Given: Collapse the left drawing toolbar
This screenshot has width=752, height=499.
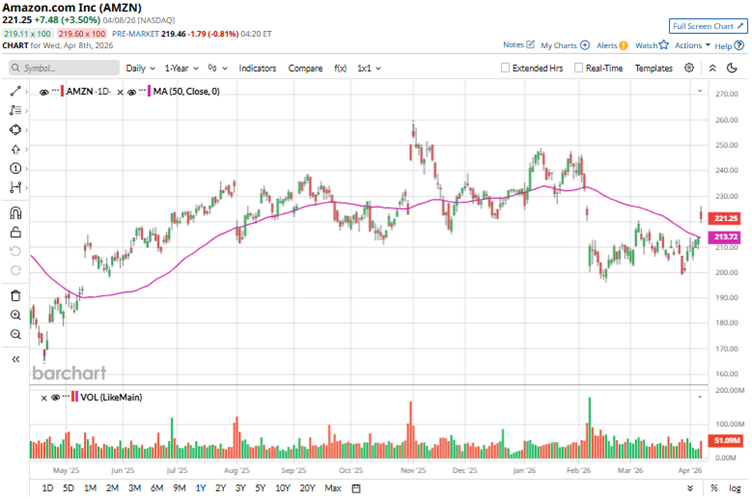Looking at the screenshot, I should 15,357.
